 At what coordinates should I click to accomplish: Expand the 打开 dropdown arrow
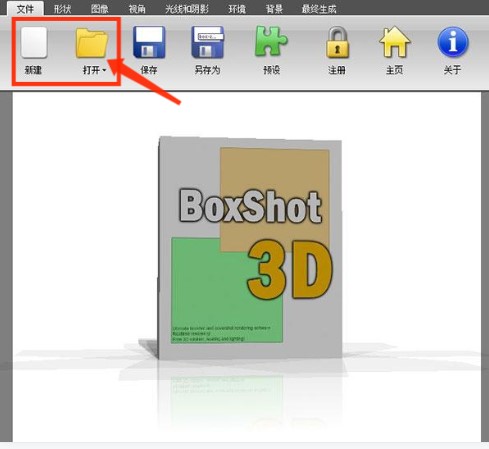[x=104, y=70]
